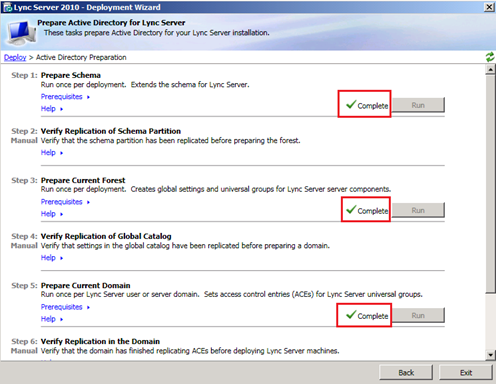
Task: Click the scrollbar down arrow
Action: click(x=490, y=355)
